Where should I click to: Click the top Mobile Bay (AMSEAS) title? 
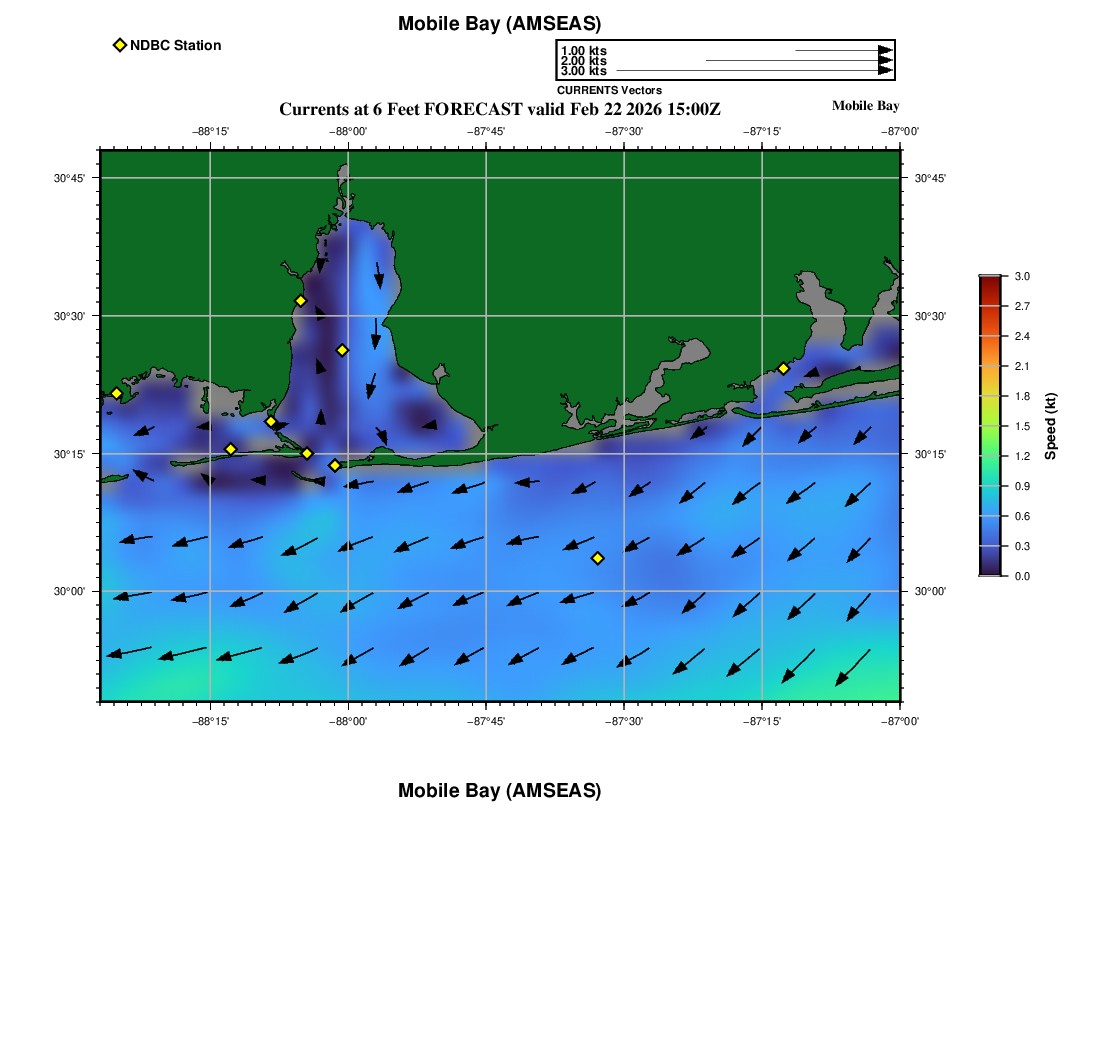pyautogui.click(x=499, y=24)
